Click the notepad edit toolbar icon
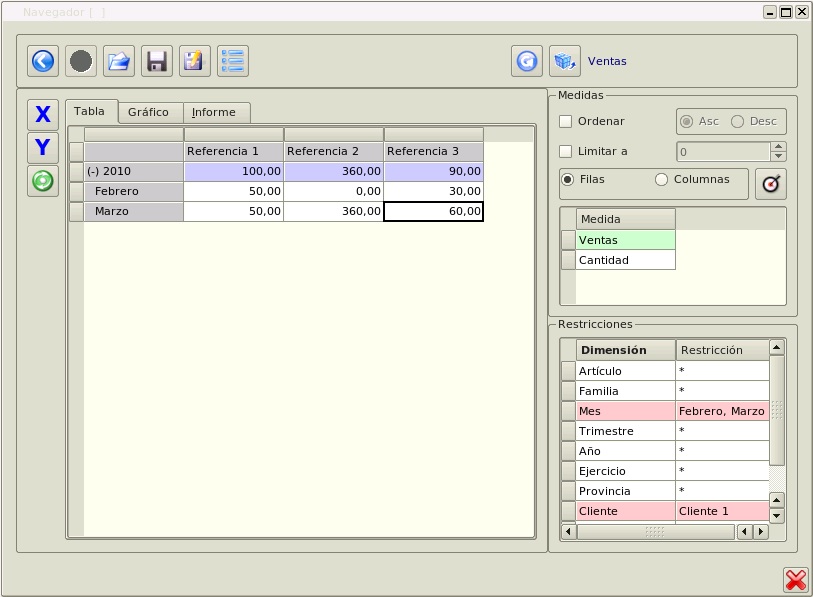This screenshot has width=813, height=597. click(x=194, y=61)
